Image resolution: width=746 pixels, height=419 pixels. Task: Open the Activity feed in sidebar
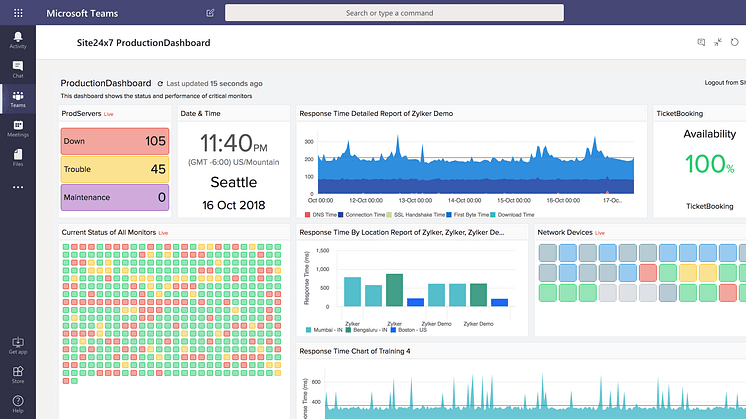tap(18, 39)
